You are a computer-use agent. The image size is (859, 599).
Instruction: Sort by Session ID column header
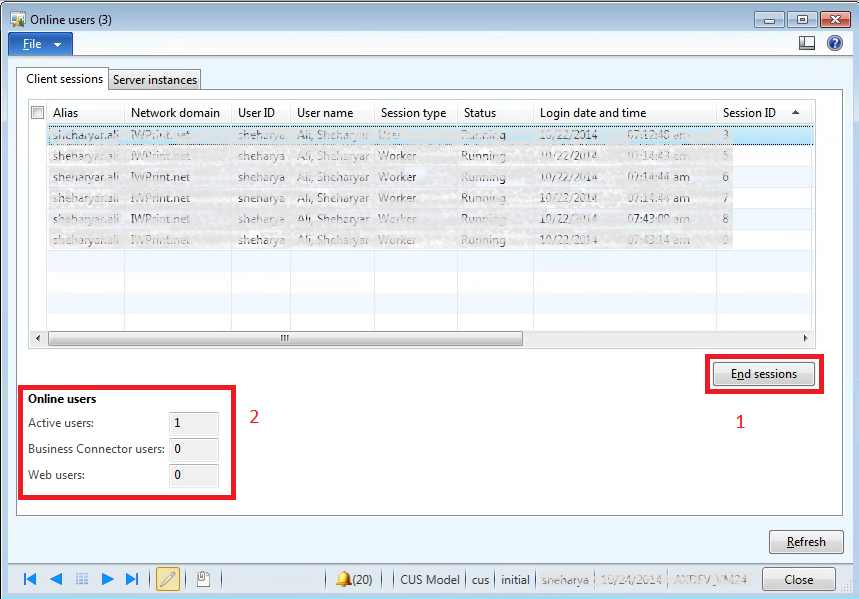point(749,113)
